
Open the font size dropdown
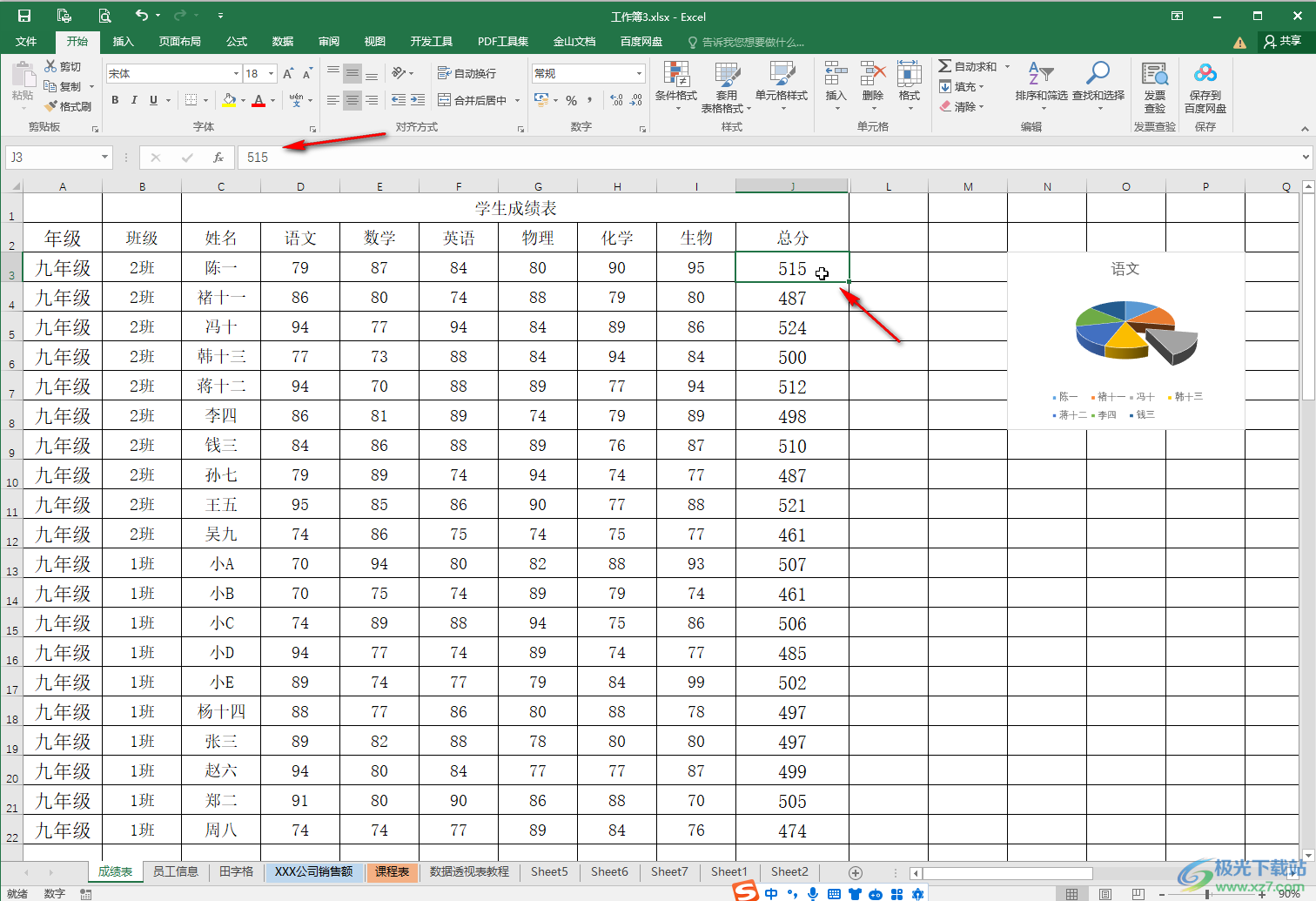coord(272,74)
